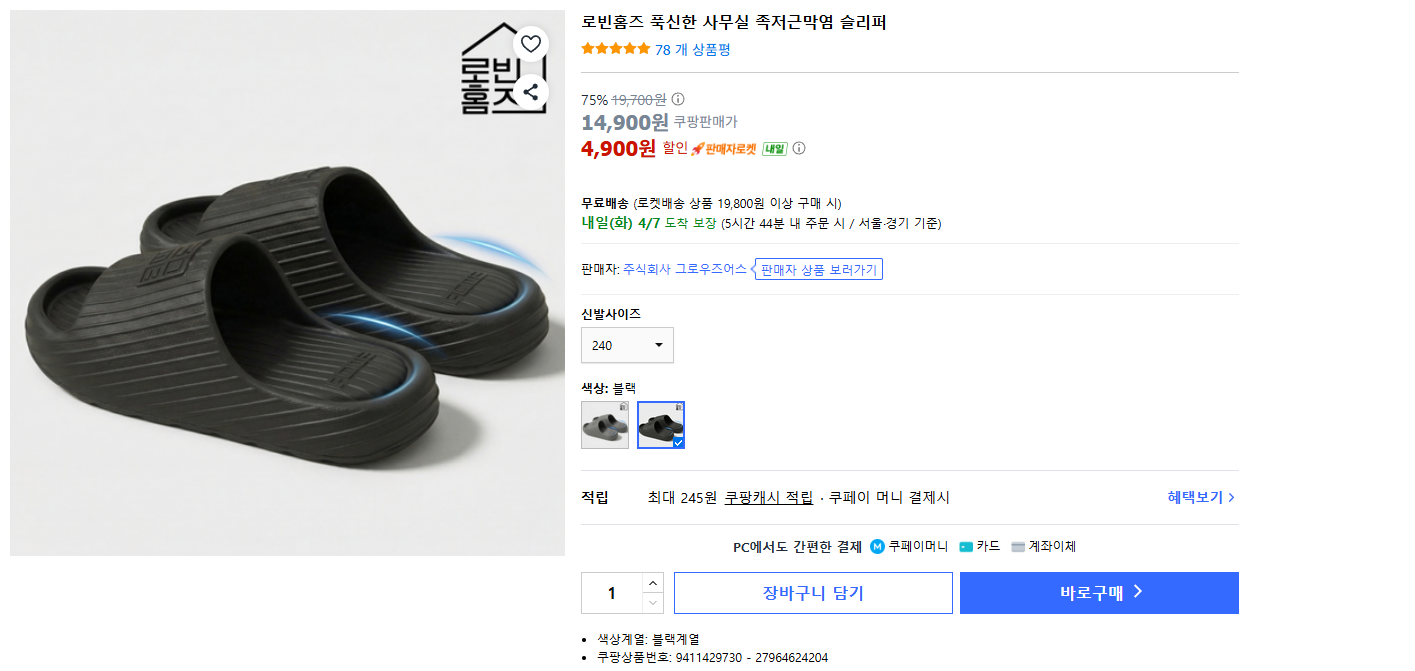The width and height of the screenshot is (1415, 671).
Task: Click the info icon beside 19,700원
Action: [x=678, y=99]
